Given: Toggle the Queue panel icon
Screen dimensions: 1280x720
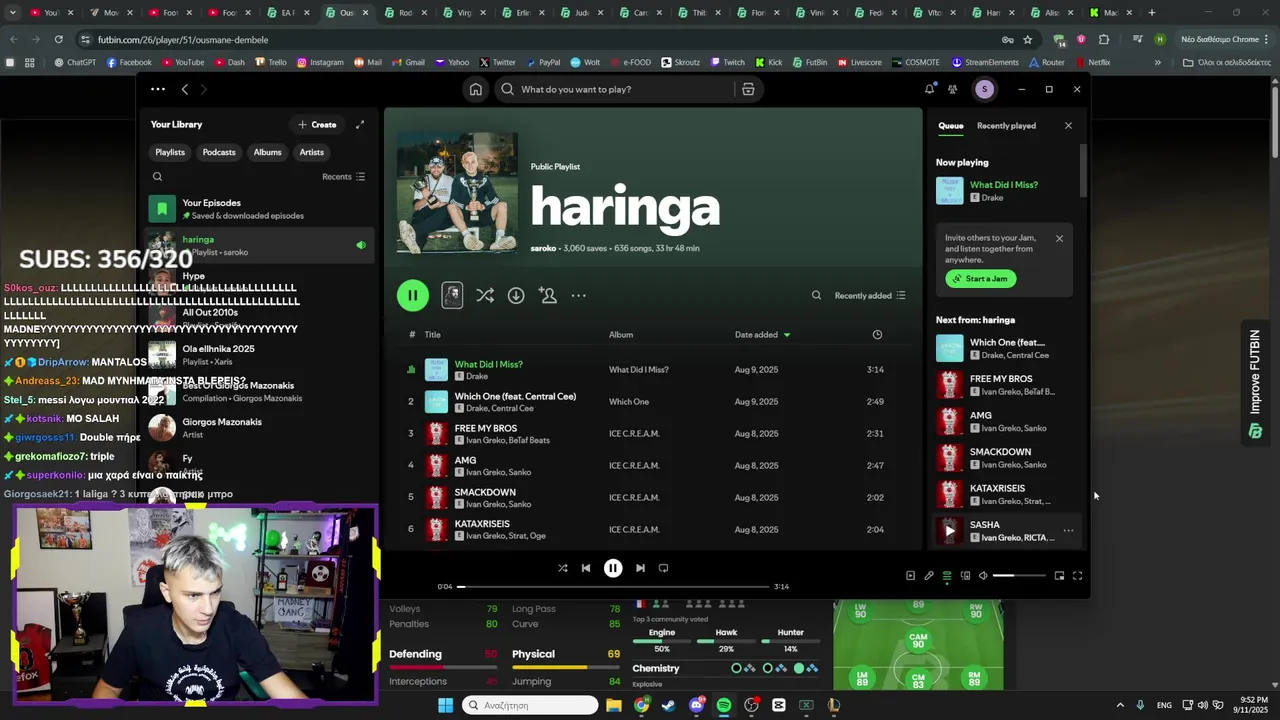Looking at the screenshot, I should (947, 576).
